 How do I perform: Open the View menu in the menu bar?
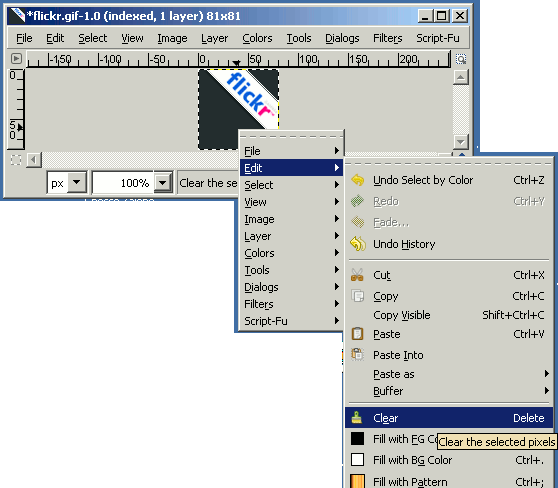(132, 38)
